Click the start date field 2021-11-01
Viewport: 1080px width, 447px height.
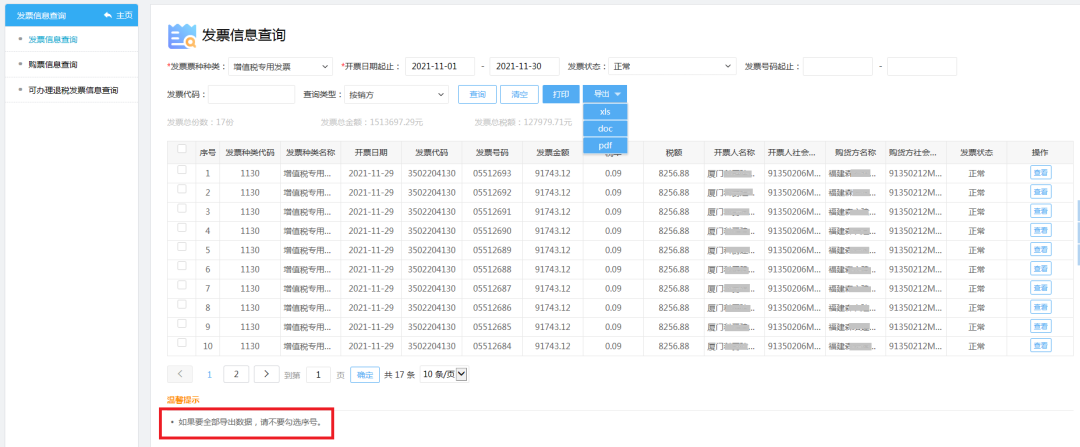440,67
